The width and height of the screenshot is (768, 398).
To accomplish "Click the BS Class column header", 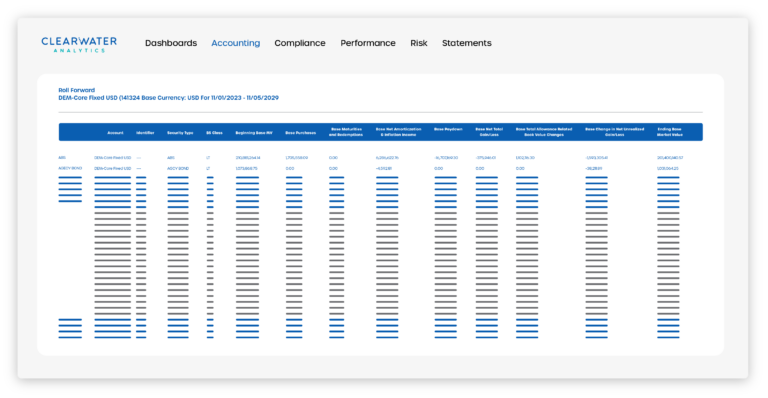I will (x=215, y=133).
